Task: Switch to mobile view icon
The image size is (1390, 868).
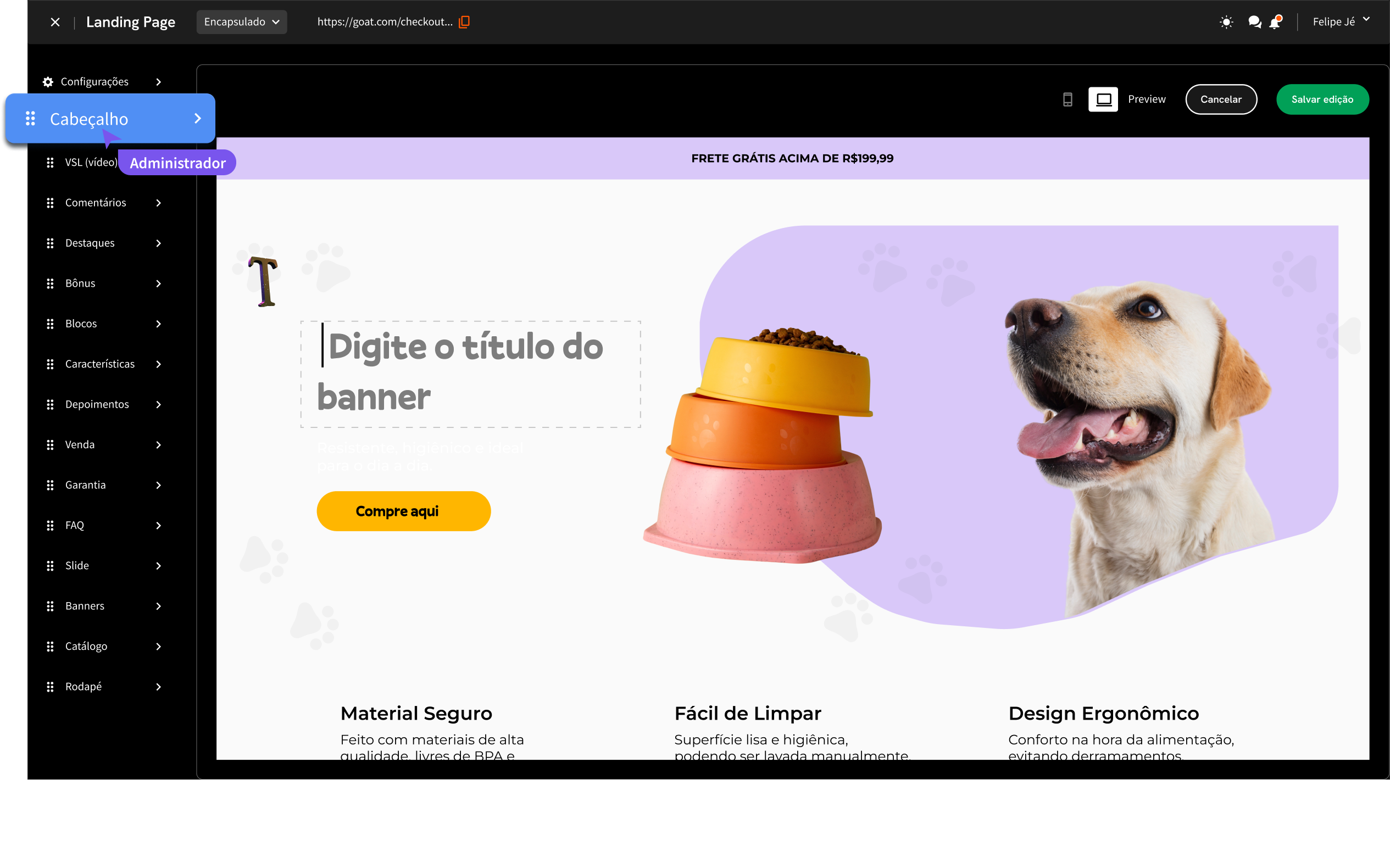Action: [x=1067, y=99]
